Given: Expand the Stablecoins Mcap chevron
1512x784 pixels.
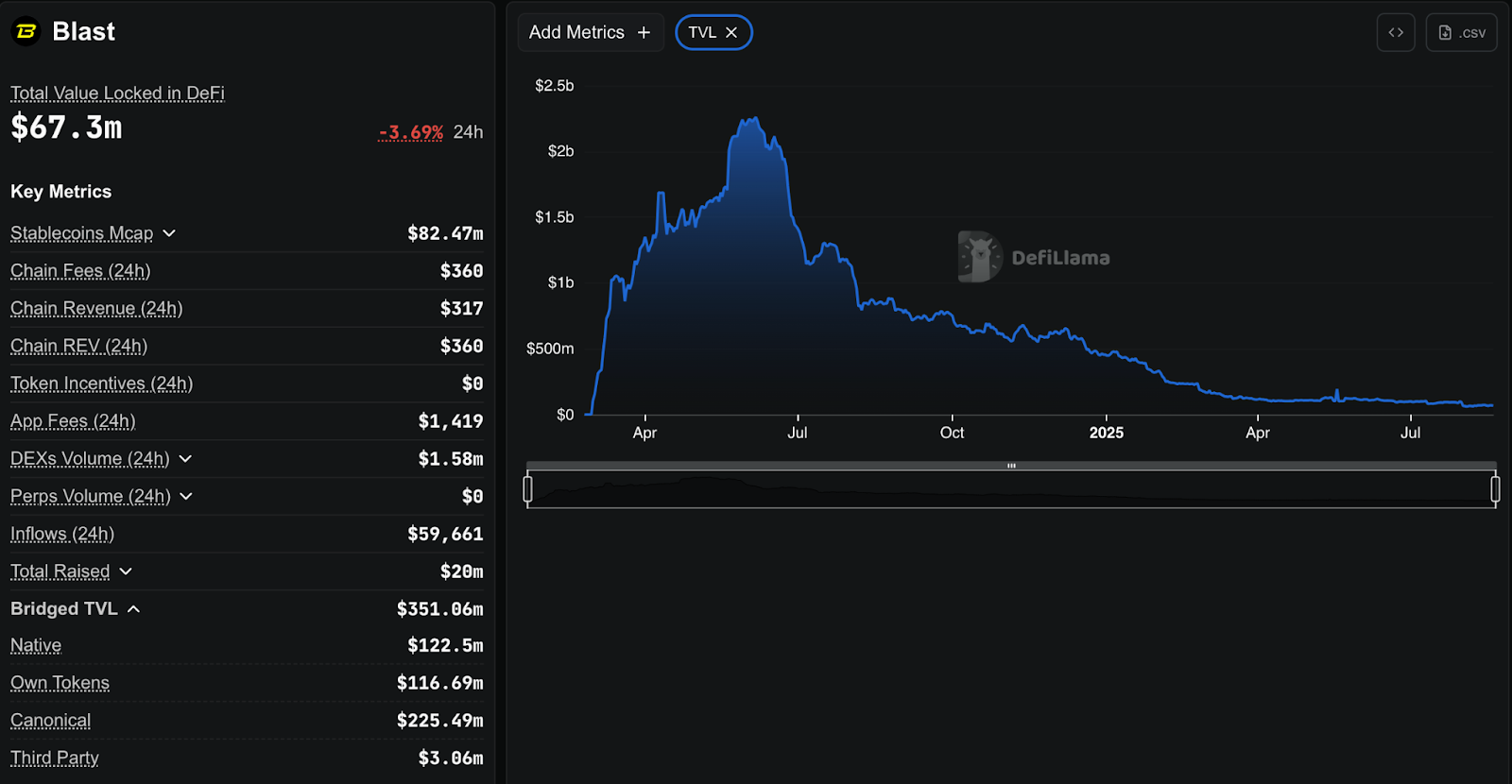Looking at the screenshot, I should [x=169, y=233].
